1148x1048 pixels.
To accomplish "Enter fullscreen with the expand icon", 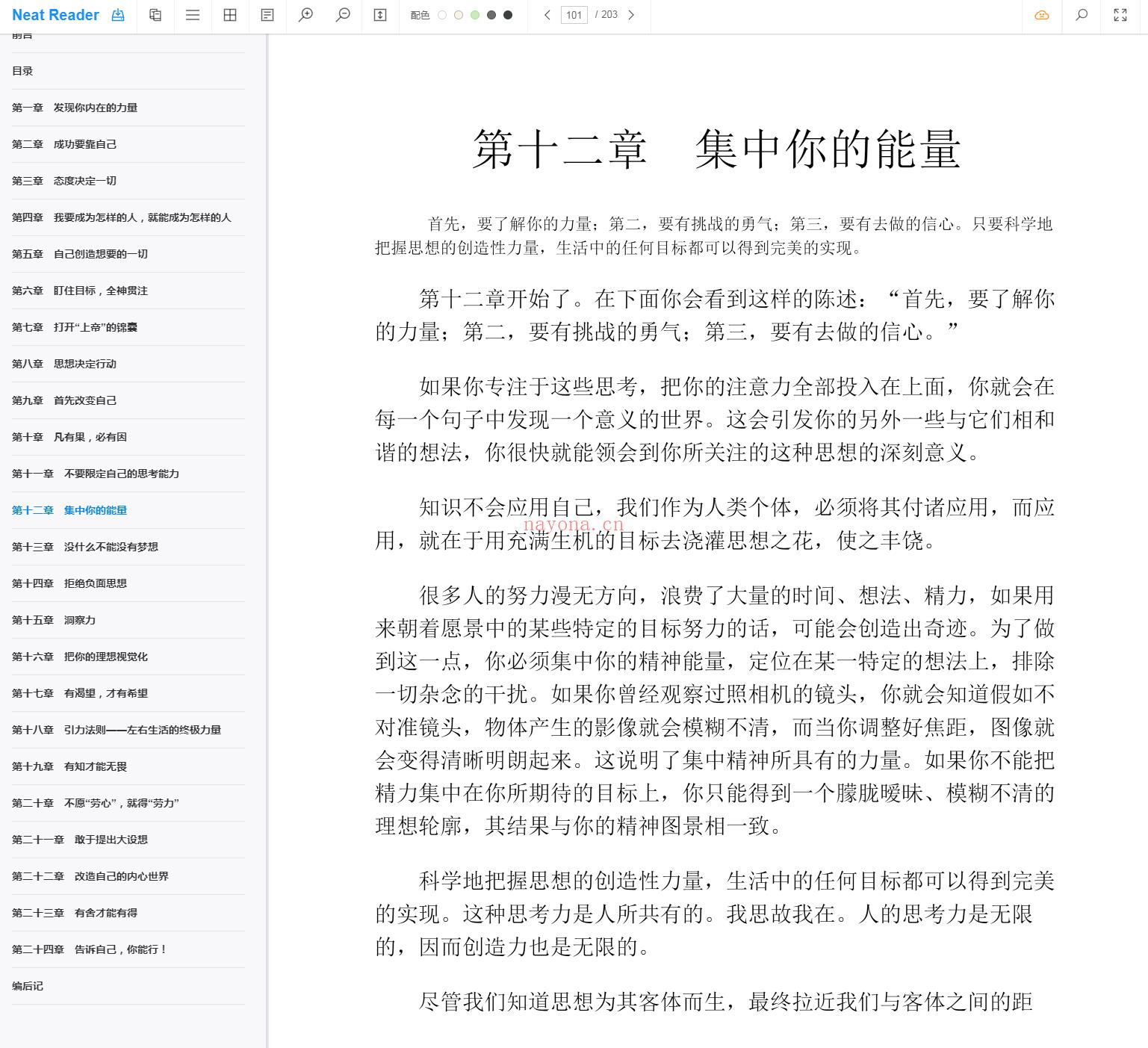I will (1120, 15).
